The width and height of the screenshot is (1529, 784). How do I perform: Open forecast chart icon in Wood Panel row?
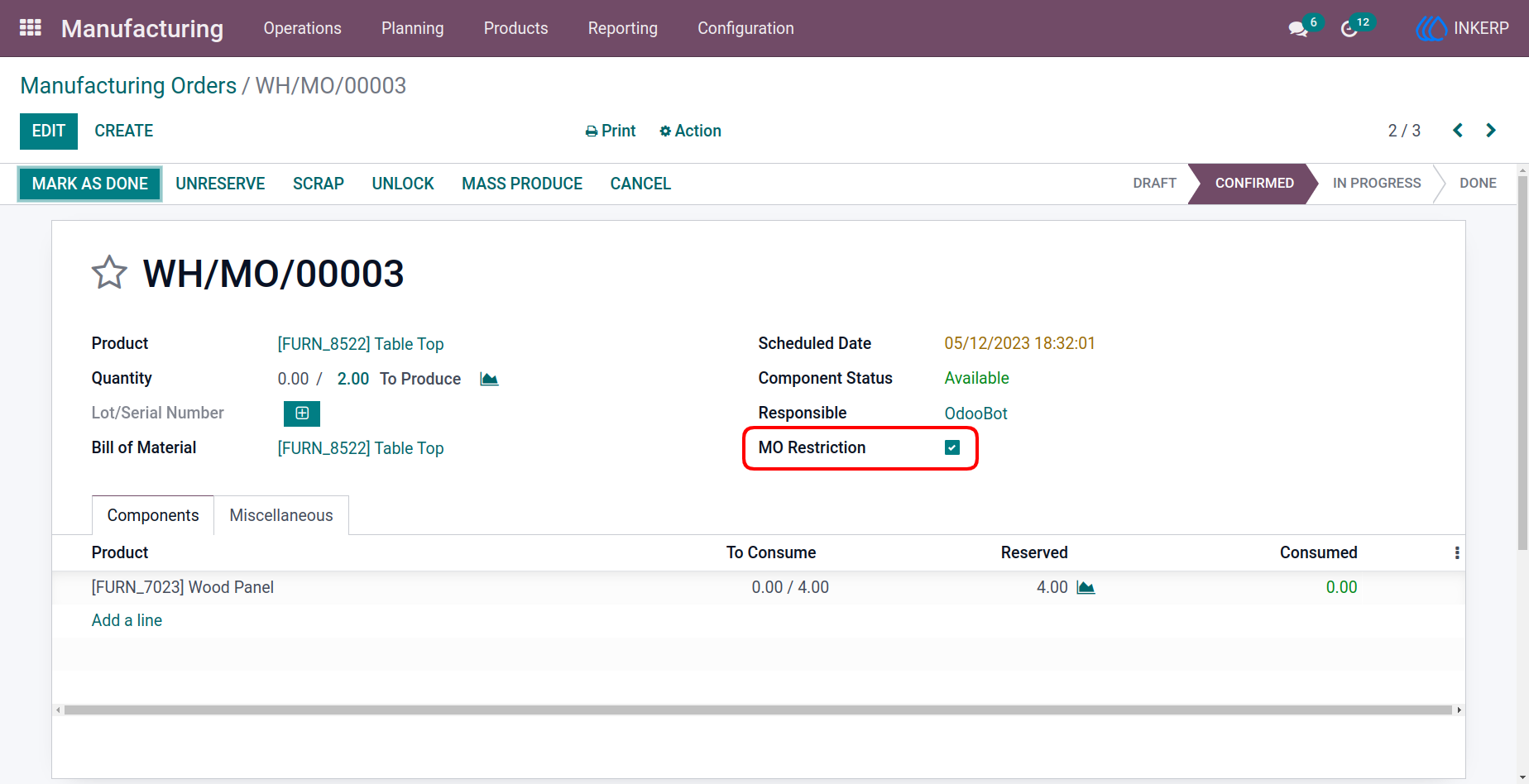(1086, 587)
